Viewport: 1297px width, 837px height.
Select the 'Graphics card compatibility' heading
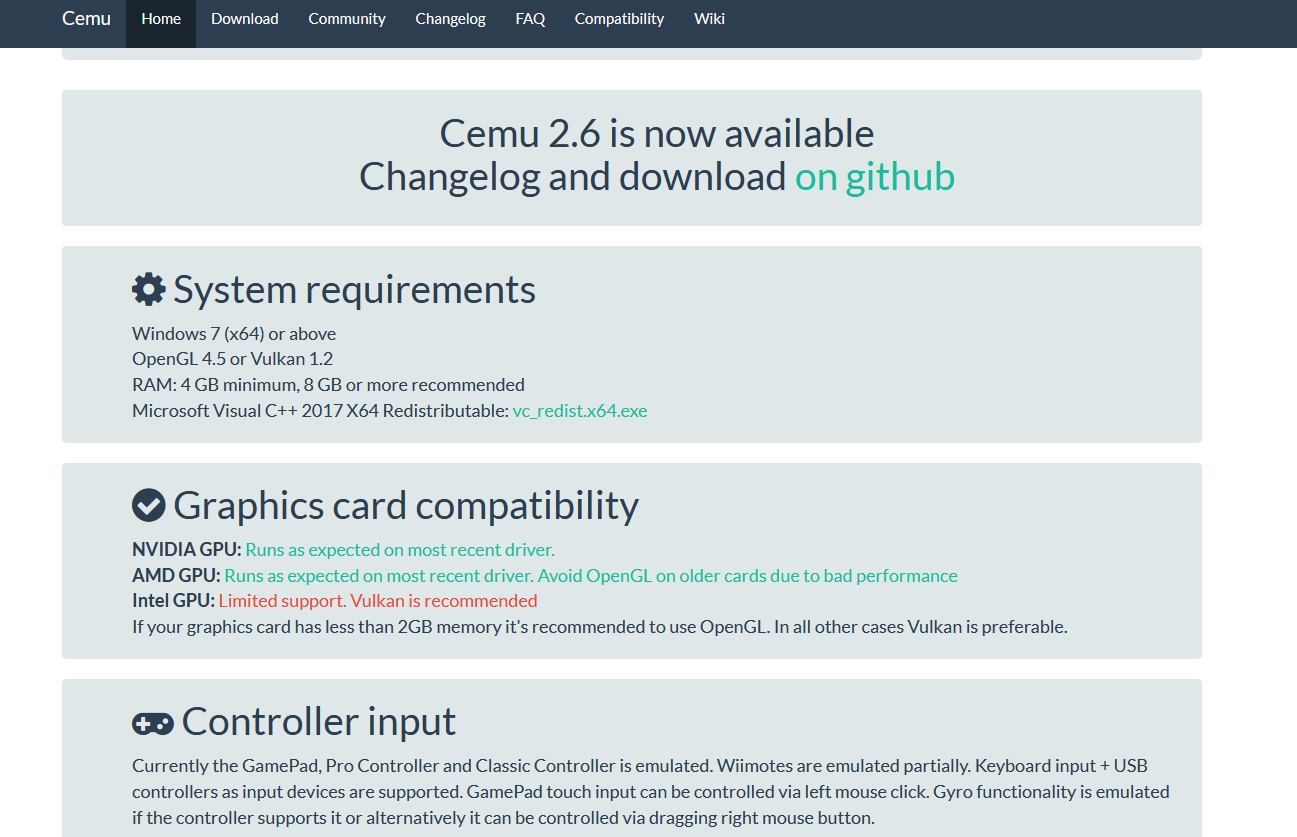tap(406, 506)
